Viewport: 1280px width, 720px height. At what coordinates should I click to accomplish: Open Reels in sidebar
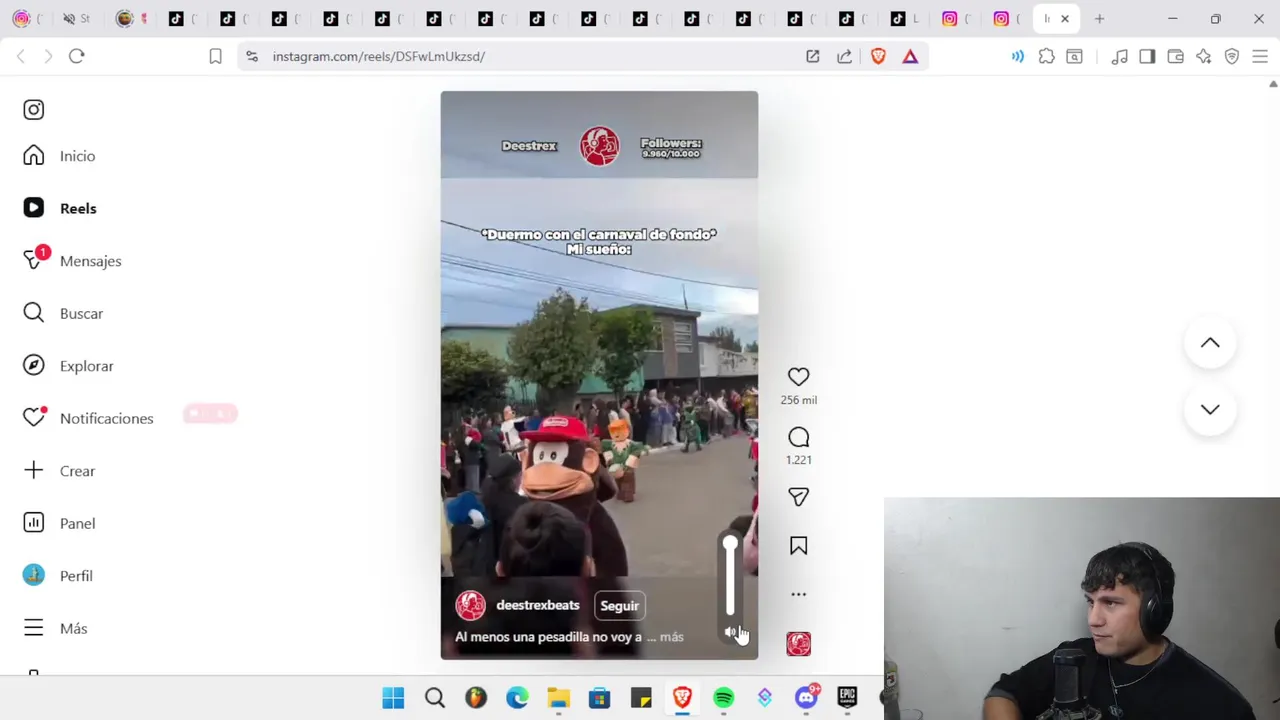(x=60, y=208)
